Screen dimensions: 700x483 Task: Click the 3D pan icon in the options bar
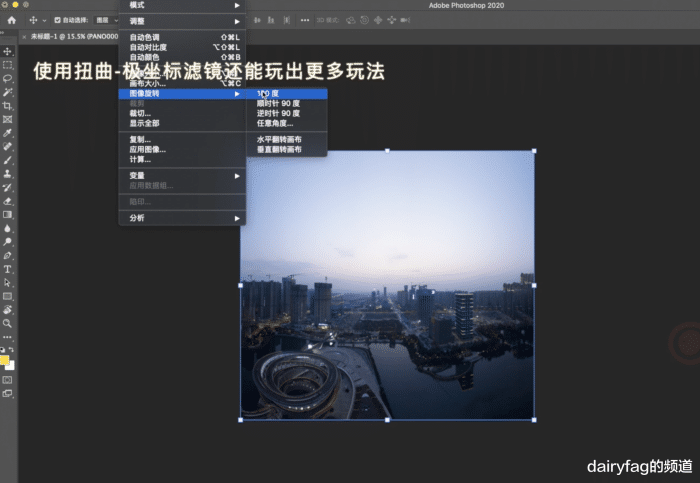coord(378,20)
